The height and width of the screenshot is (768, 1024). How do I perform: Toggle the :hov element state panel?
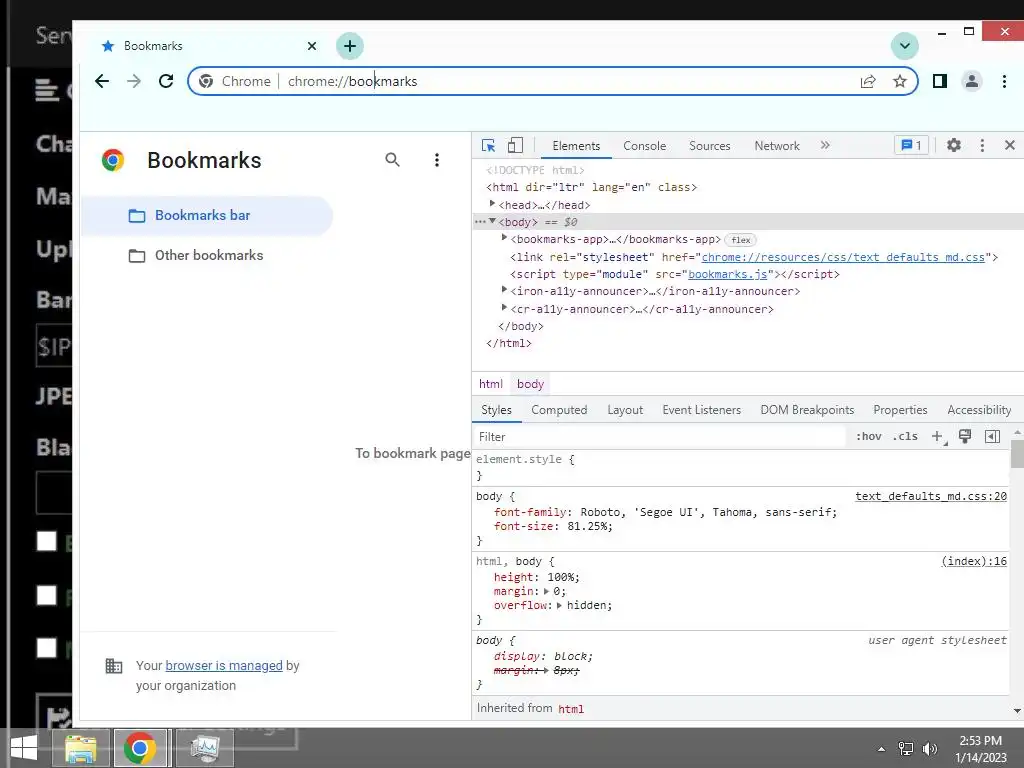(x=869, y=436)
